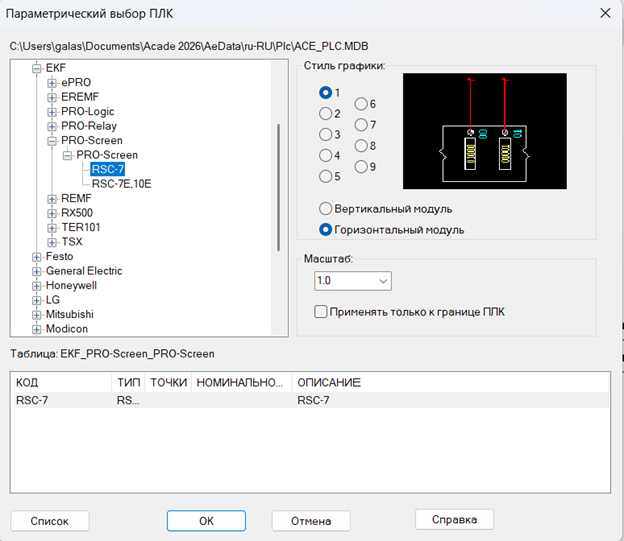Sort by the КОД column header
The width and height of the screenshot is (624, 541).
[x=63, y=383]
